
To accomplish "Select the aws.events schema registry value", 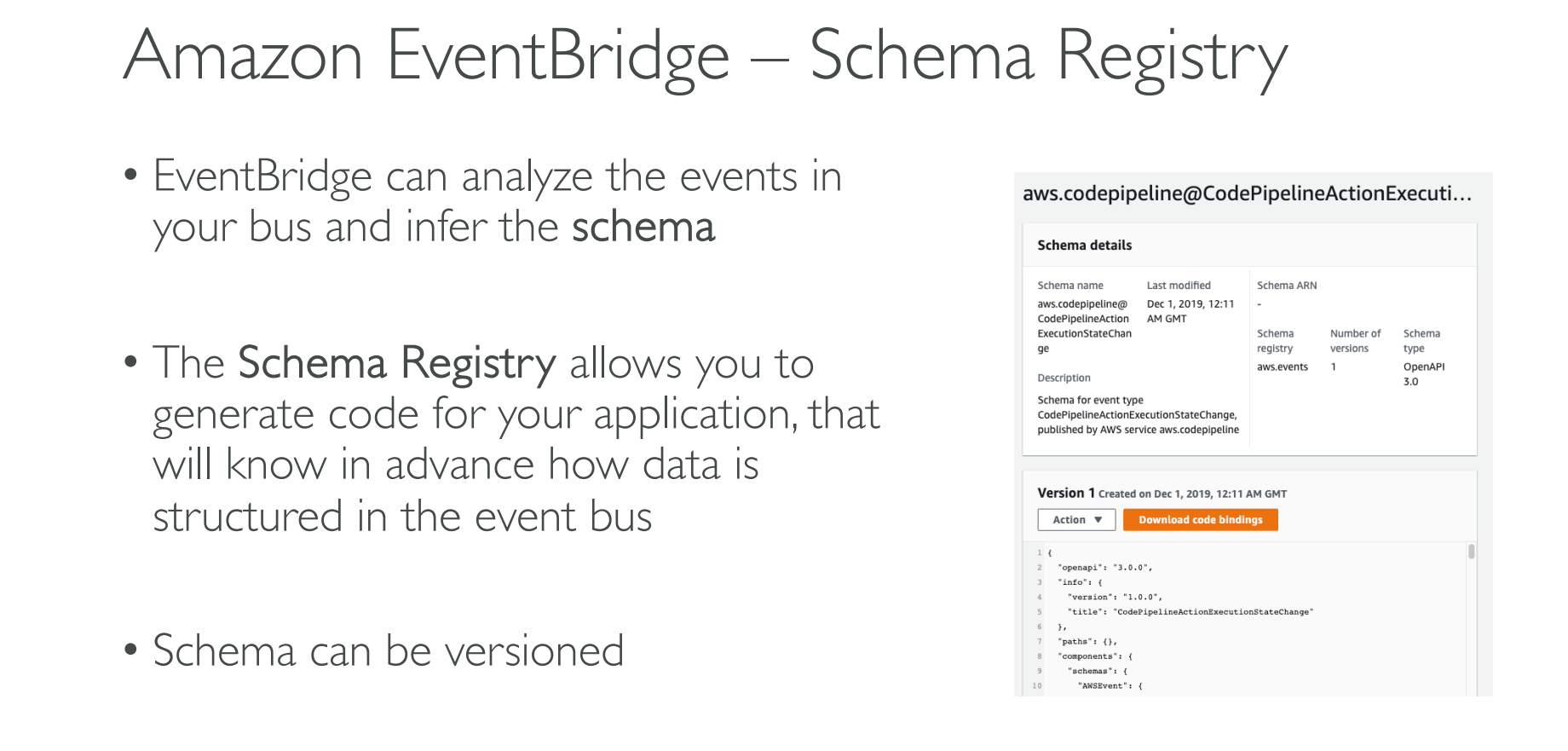I will [1282, 367].
